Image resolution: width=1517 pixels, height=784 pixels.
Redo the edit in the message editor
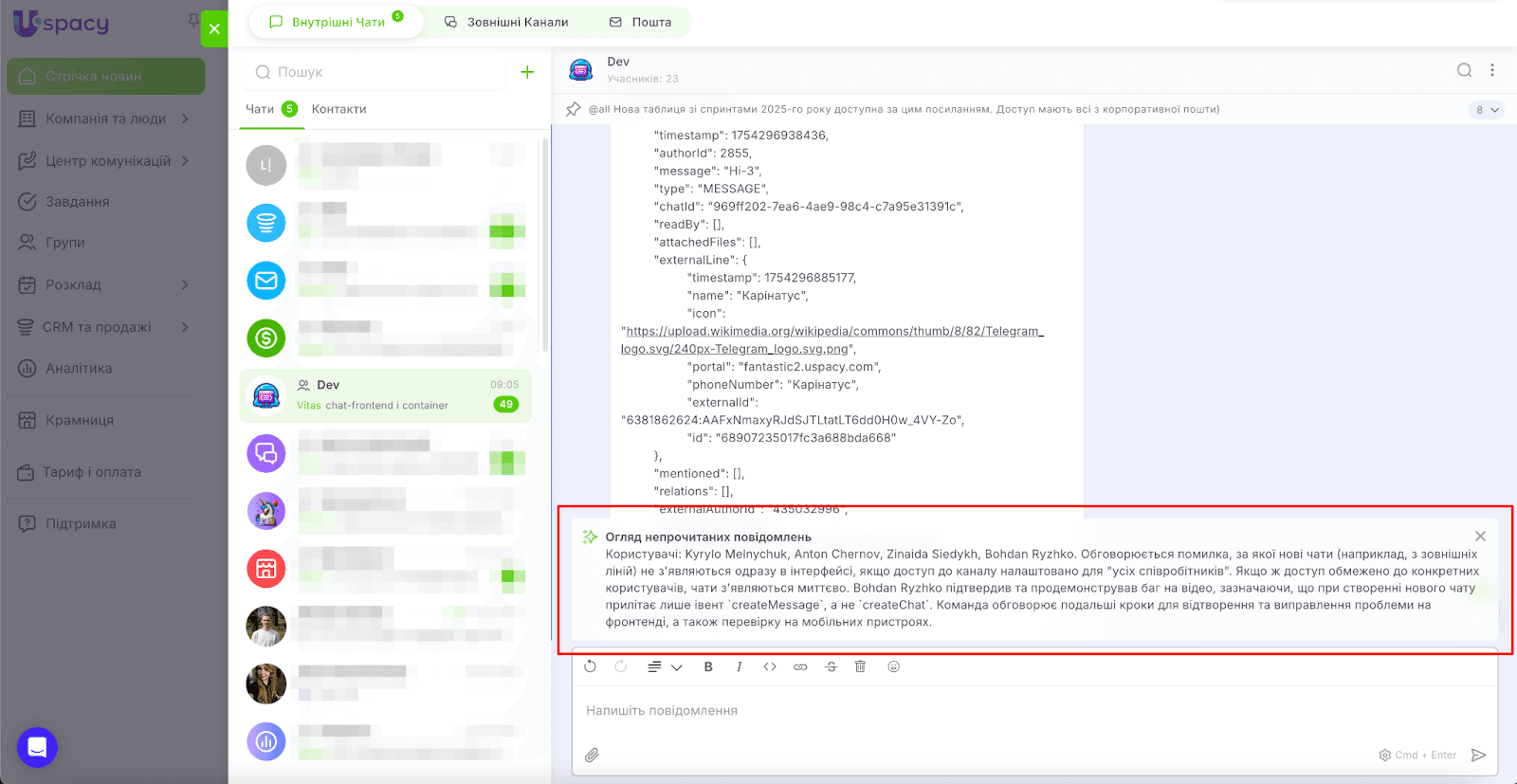(x=621, y=666)
